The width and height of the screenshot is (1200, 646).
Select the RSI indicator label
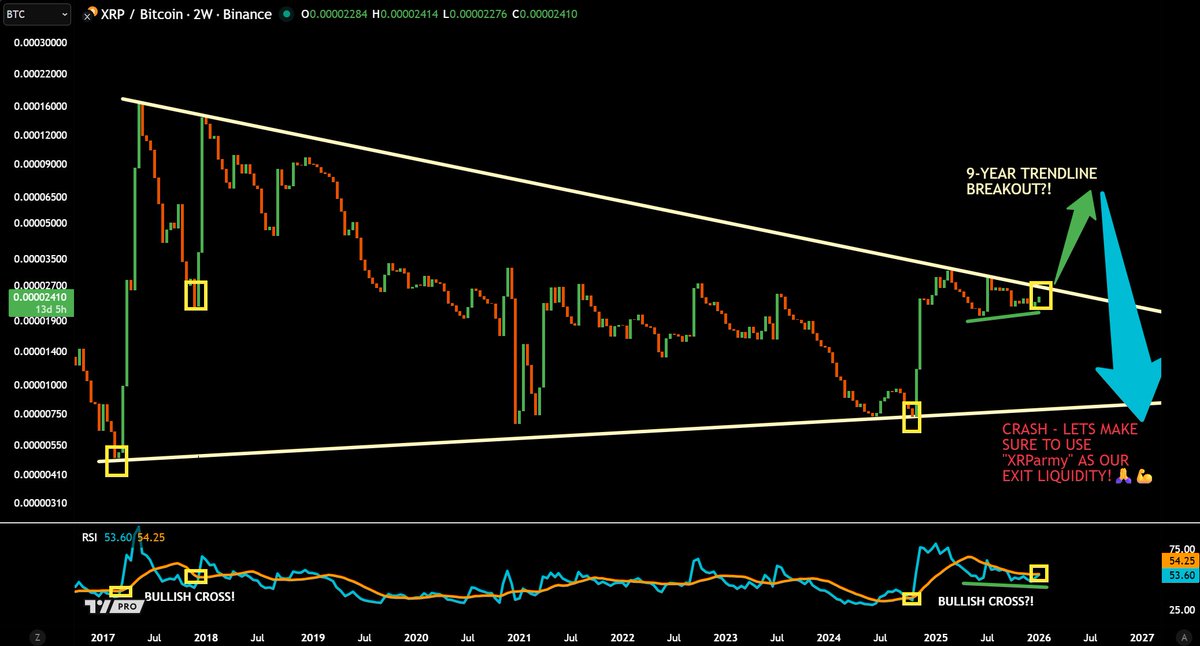[90, 537]
